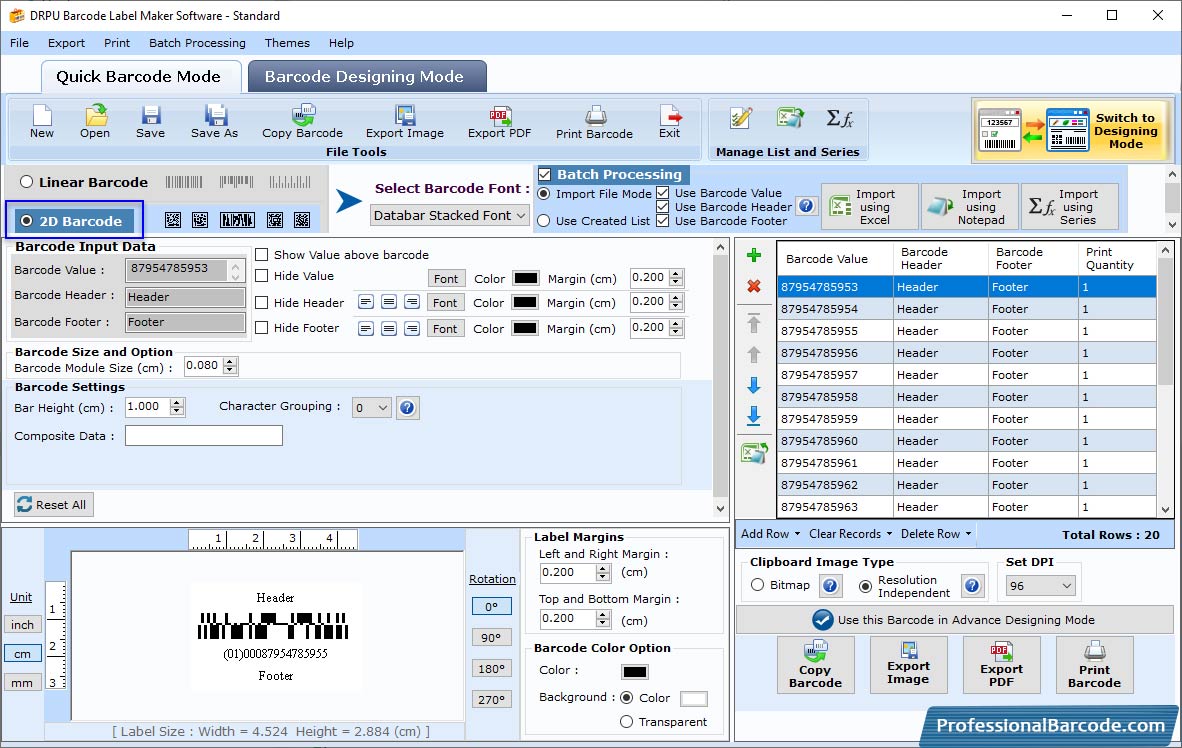
Task: Set rotation to 180 degrees
Action: pos(491,669)
